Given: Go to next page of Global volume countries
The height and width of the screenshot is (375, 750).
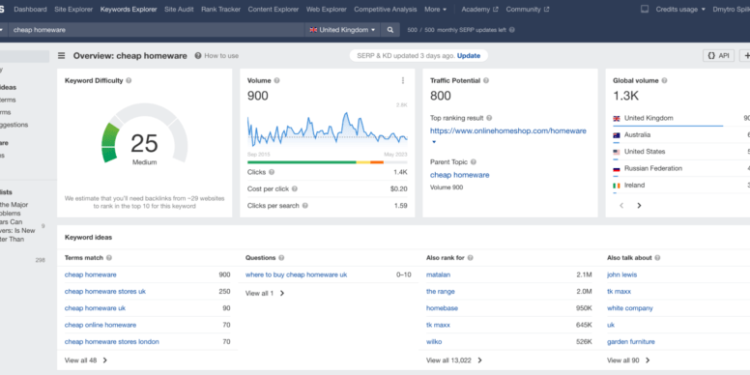Looking at the screenshot, I should 639,206.
